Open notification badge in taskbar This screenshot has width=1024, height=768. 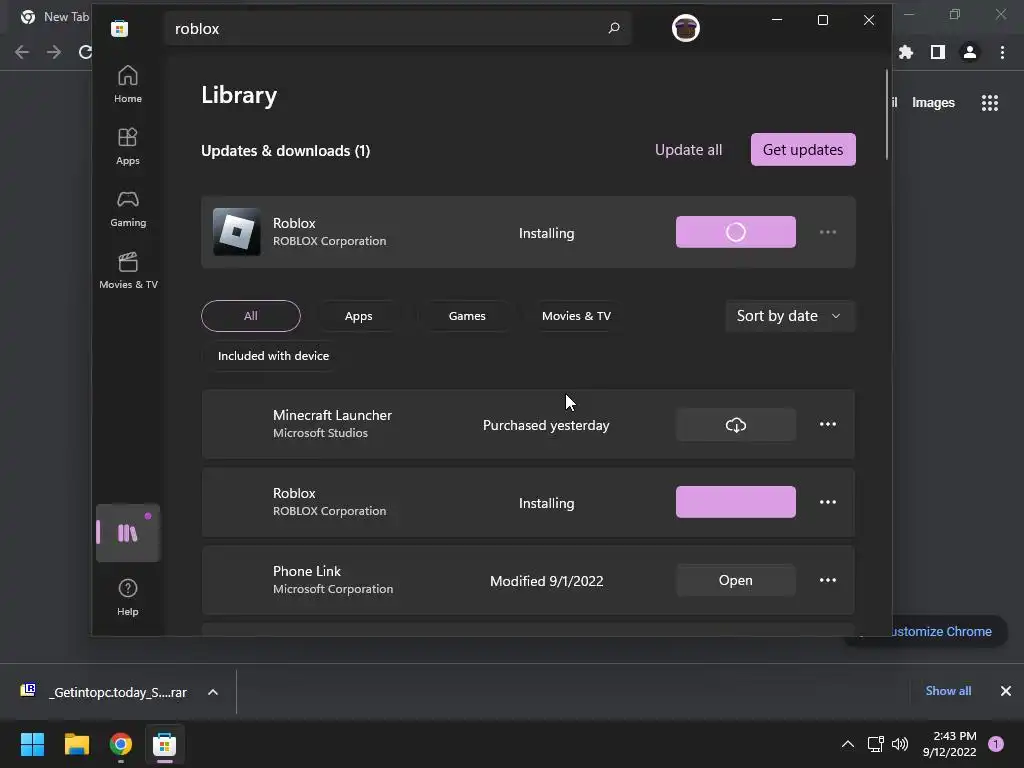996,744
